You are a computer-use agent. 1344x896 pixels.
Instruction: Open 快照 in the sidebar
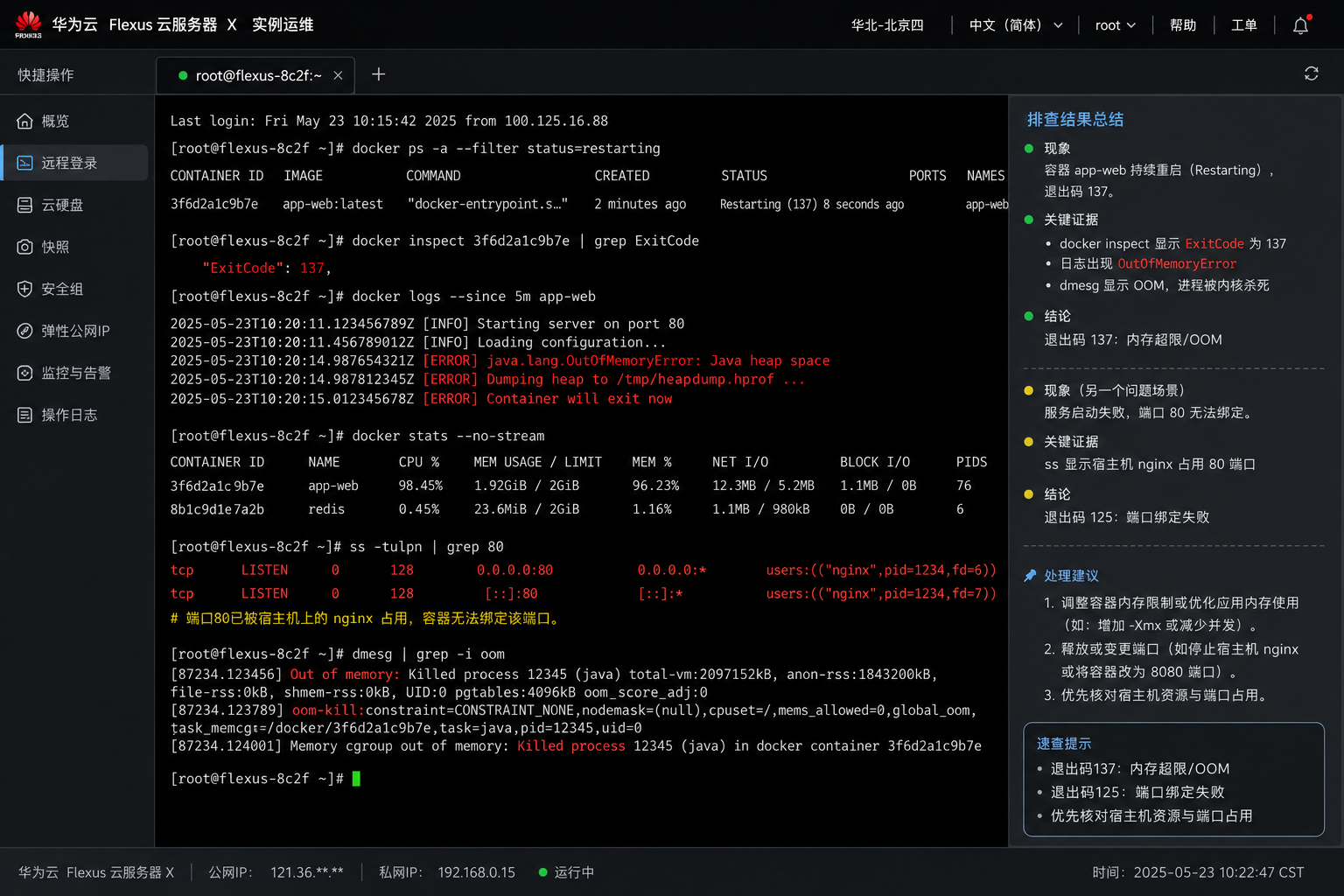74,247
